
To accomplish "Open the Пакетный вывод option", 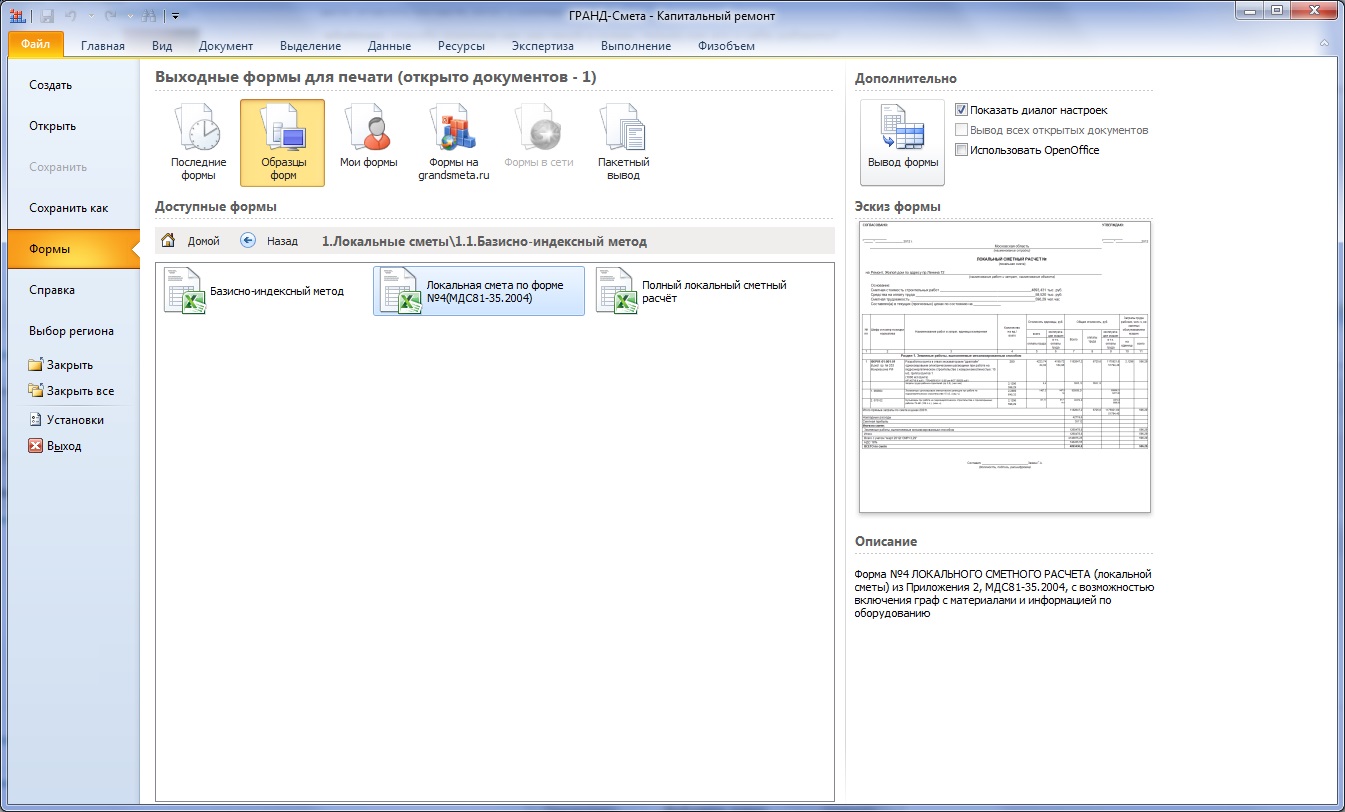I will 623,142.
